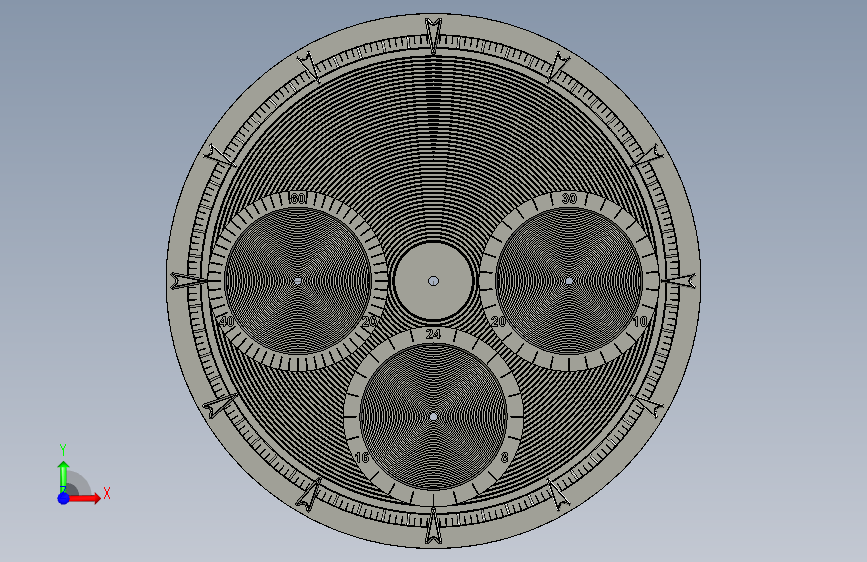The height and width of the screenshot is (562, 867).
Task: Select the "24" numeral on the bottom subdial
Action: coord(434,334)
